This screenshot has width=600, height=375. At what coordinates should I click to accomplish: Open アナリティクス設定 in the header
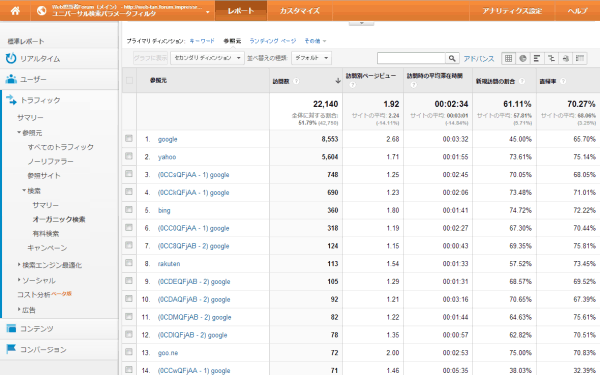(x=512, y=11)
